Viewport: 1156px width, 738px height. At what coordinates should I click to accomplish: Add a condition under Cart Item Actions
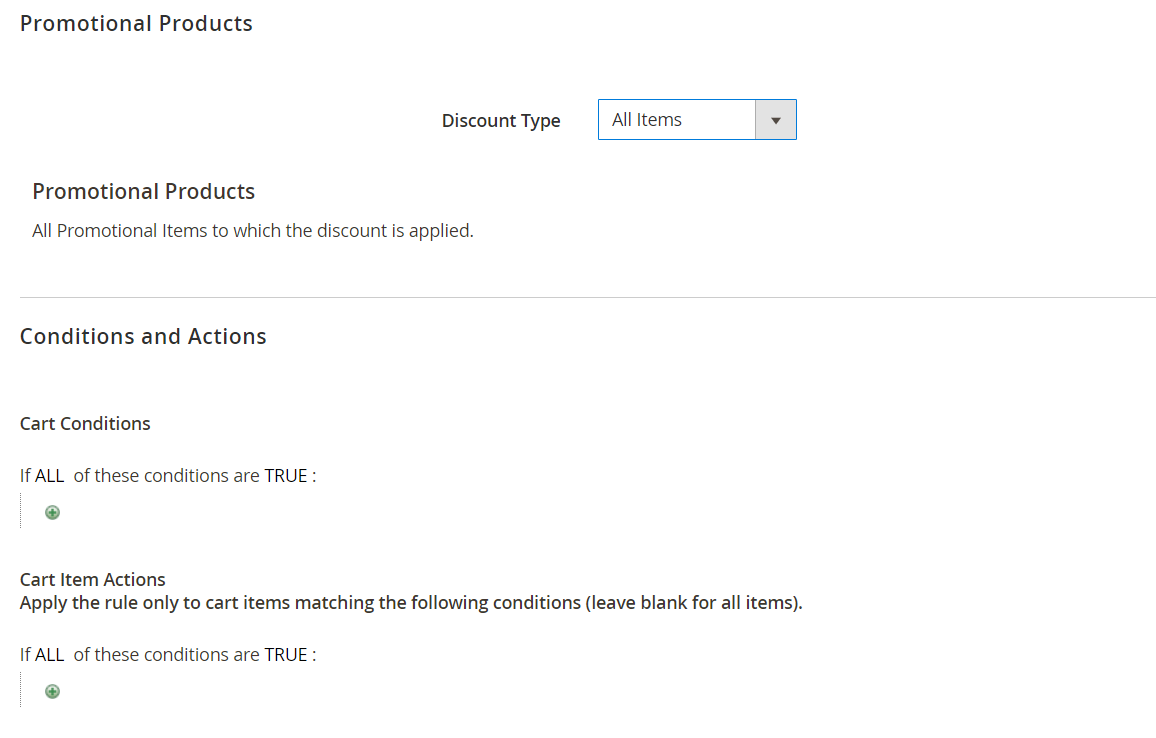coord(52,692)
